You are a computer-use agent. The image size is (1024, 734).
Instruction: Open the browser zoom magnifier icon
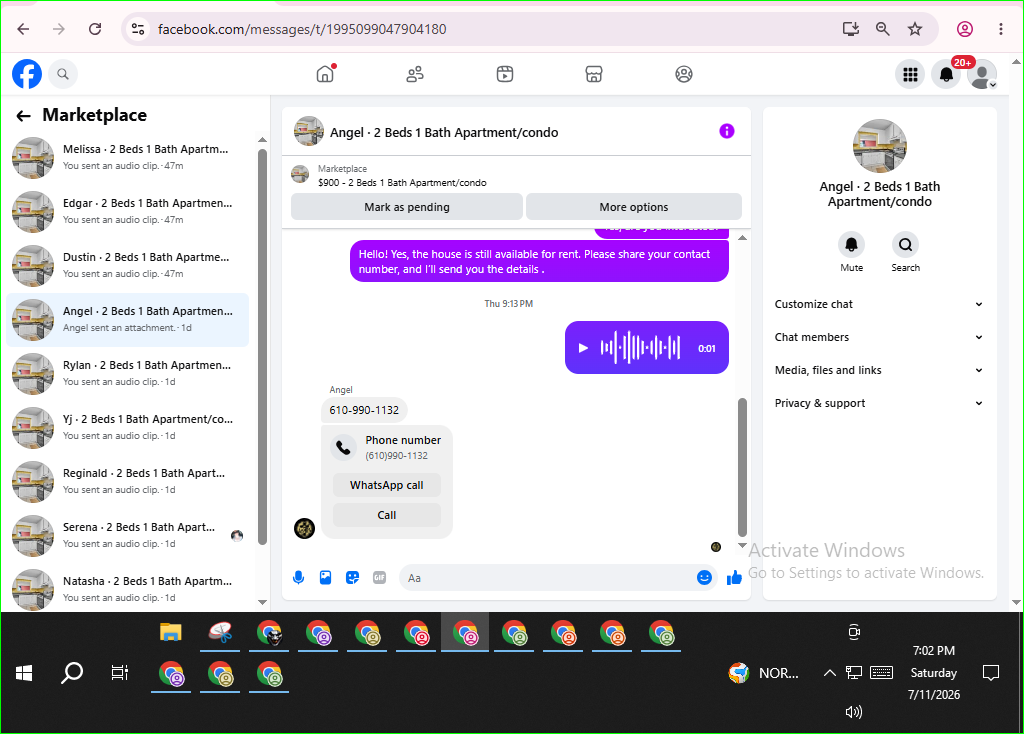pos(882,29)
